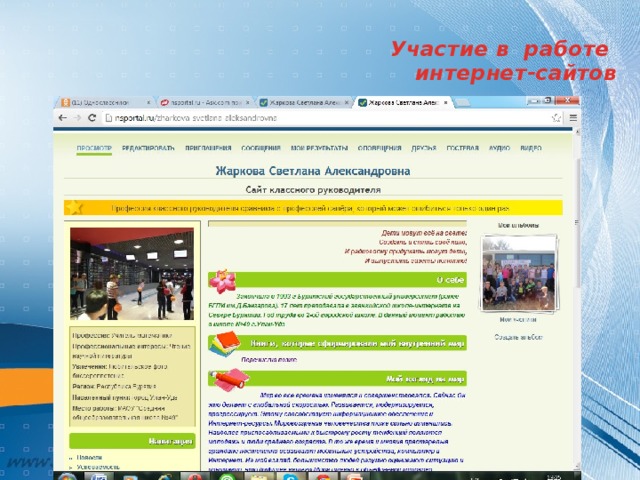640x480 pixels.
Task: Click the stacked books icon
Action: 224,344
